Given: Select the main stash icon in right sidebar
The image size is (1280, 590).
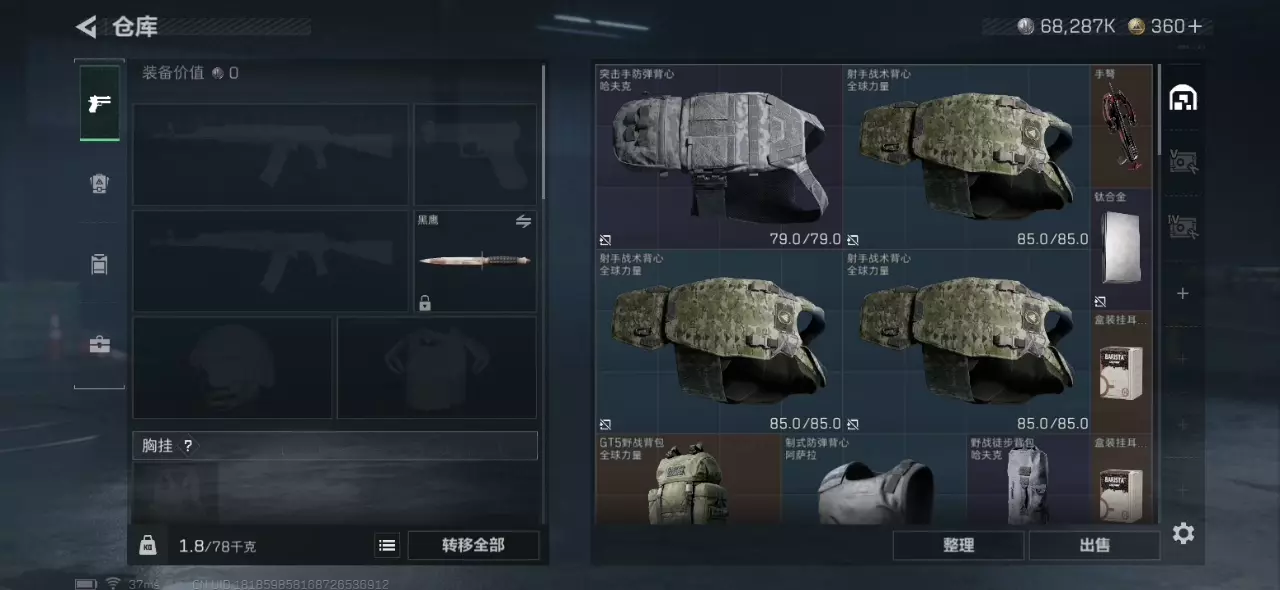Looking at the screenshot, I should click(x=1183, y=98).
